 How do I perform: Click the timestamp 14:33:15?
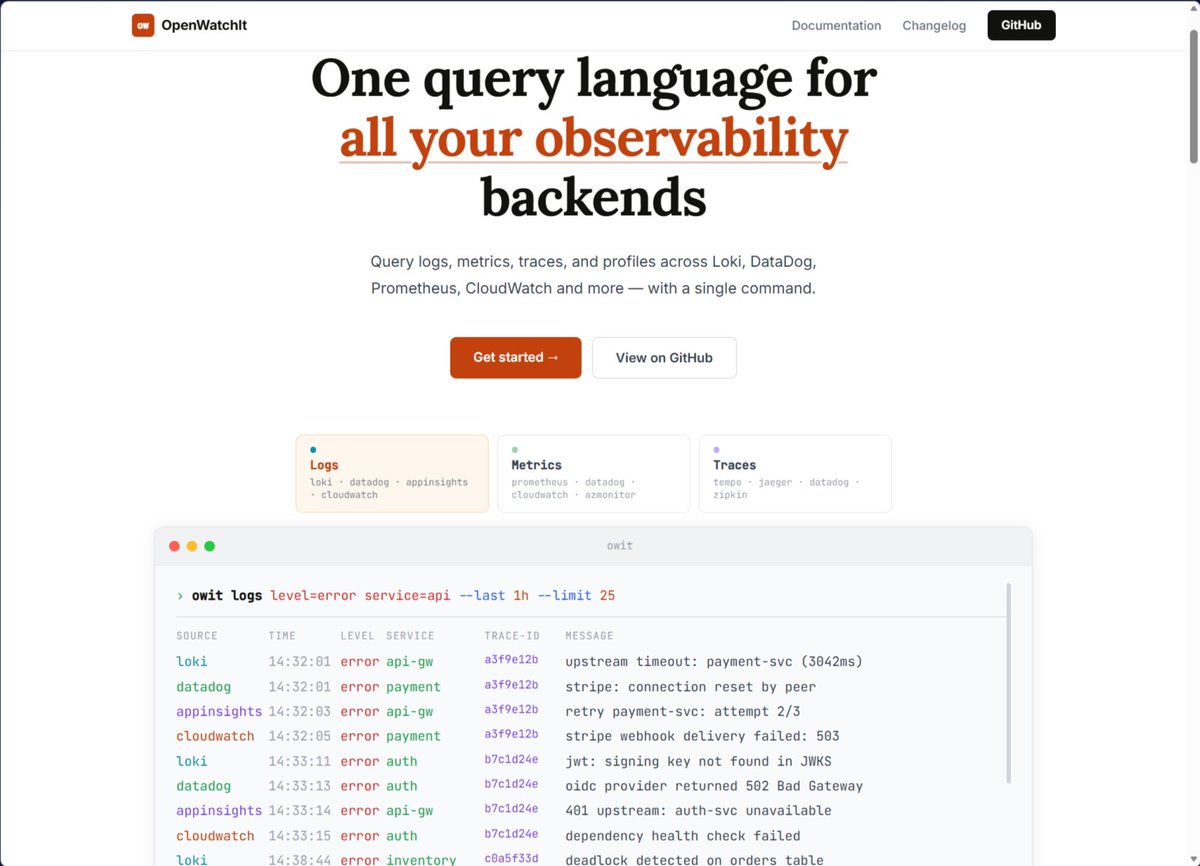299,835
